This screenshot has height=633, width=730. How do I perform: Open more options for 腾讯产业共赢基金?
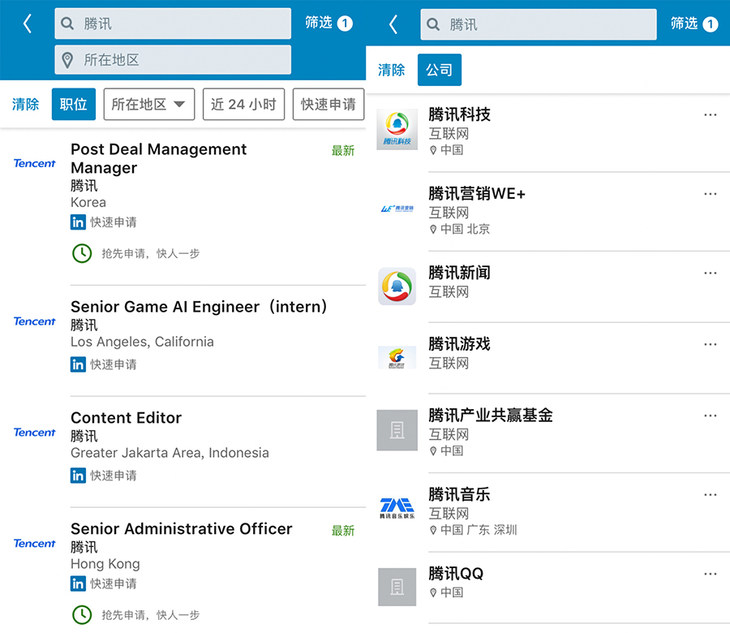710,415
